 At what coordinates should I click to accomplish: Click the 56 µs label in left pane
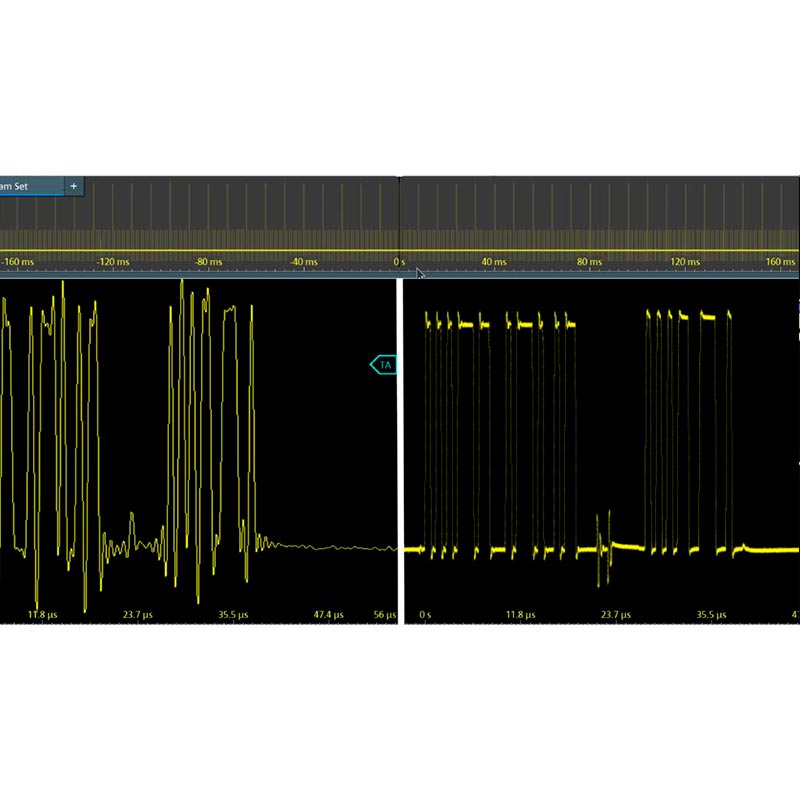(385, 614)
